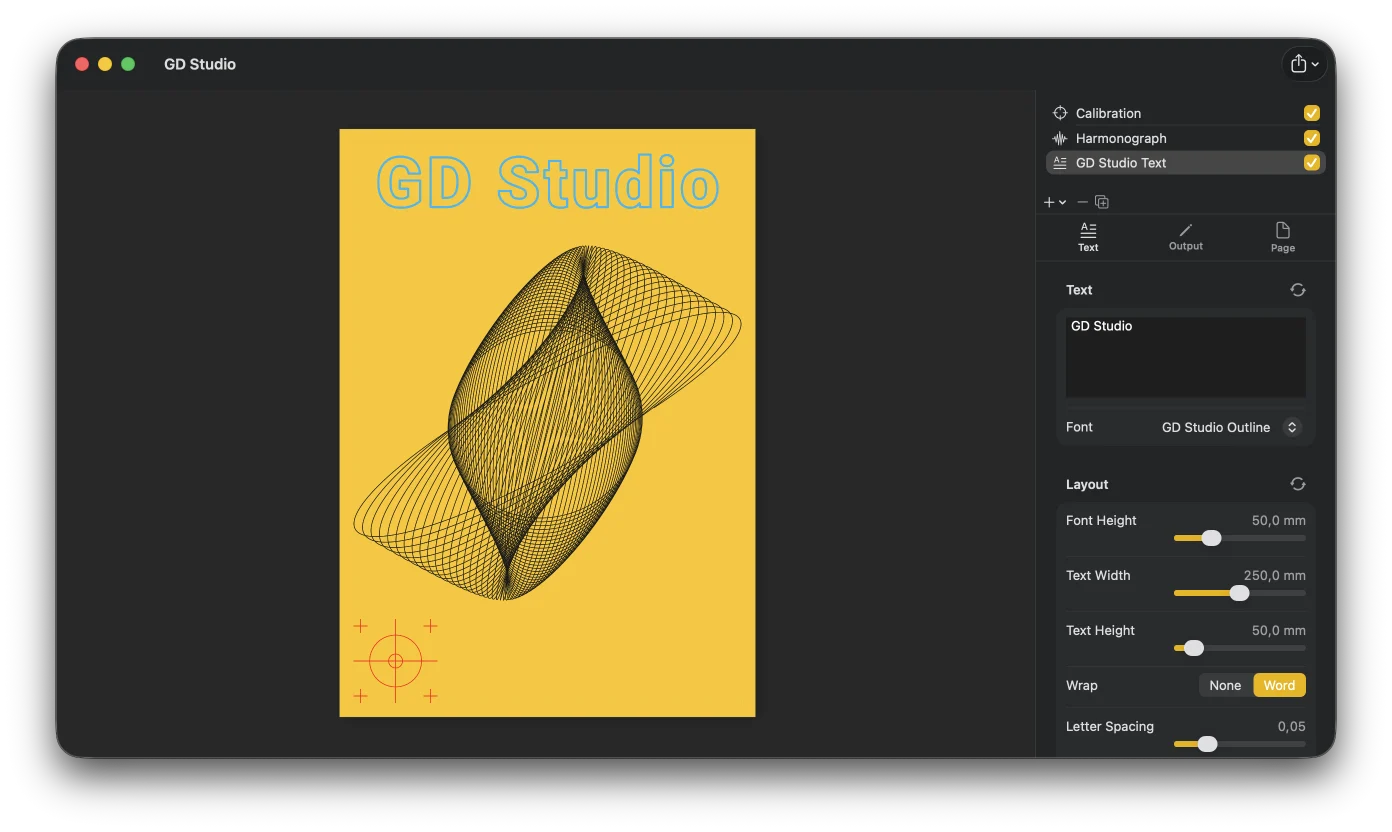Click the Calibration layer crosshair icon

point(1060,113)
